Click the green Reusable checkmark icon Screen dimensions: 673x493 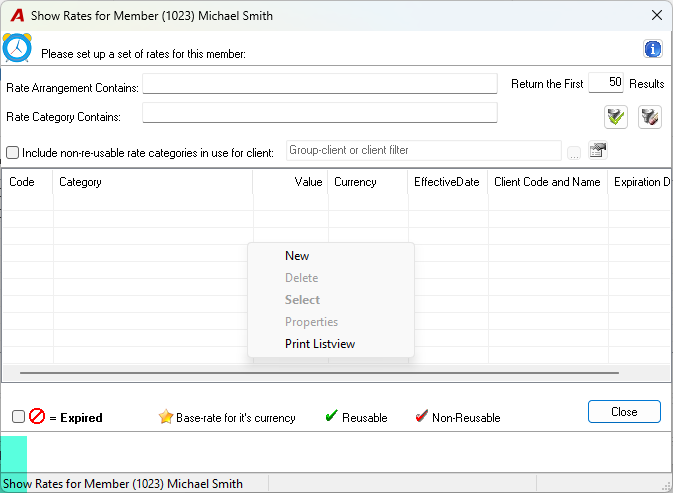point(331,415)
